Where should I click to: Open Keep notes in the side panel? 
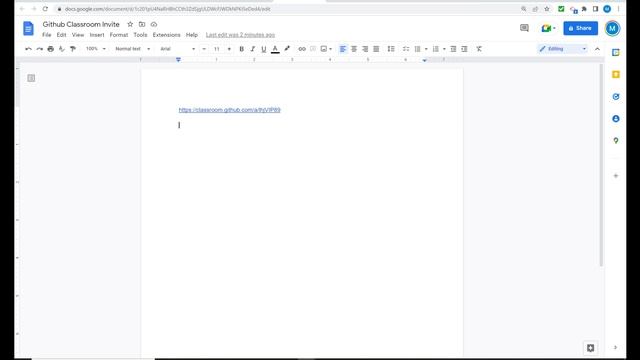[616, 74]
